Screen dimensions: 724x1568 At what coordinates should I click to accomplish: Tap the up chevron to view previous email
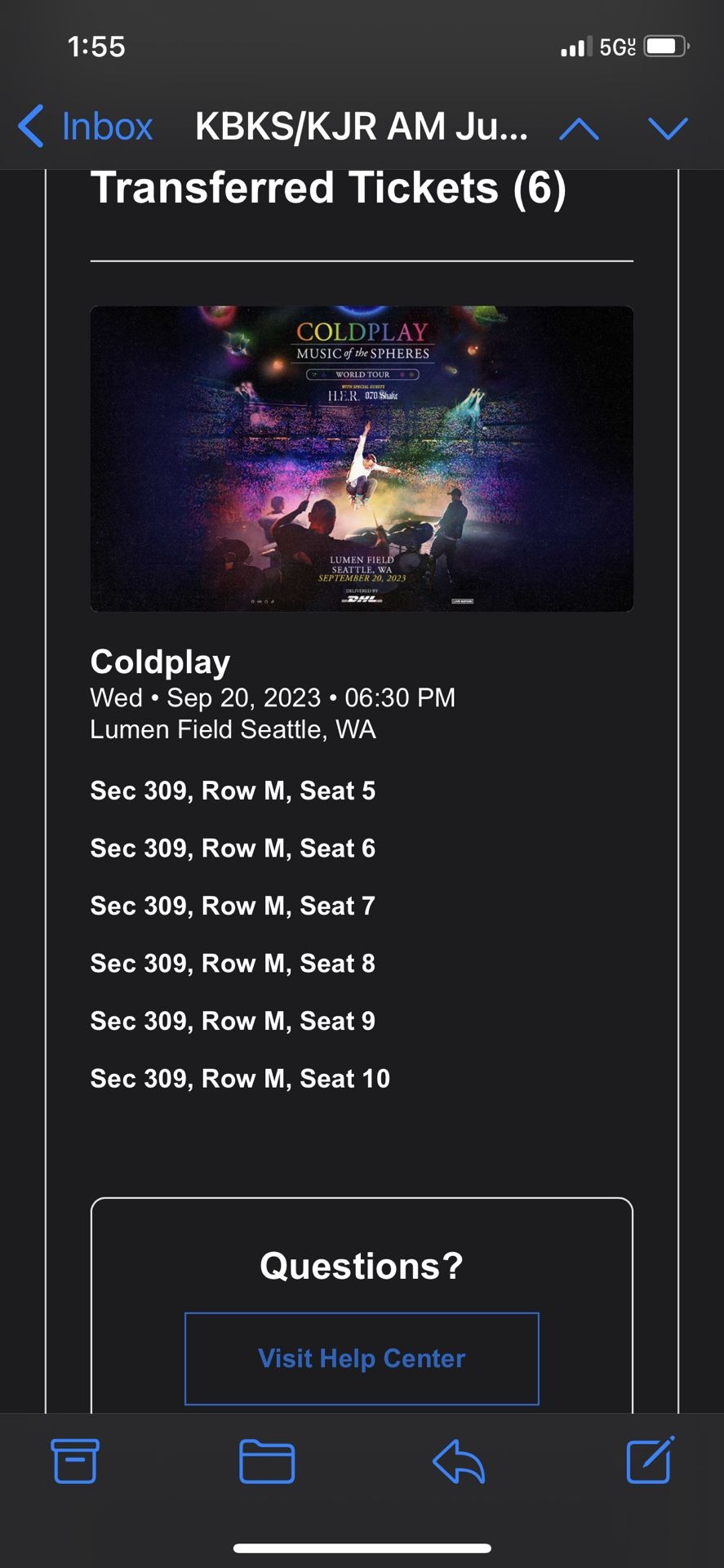coord(580,127)
